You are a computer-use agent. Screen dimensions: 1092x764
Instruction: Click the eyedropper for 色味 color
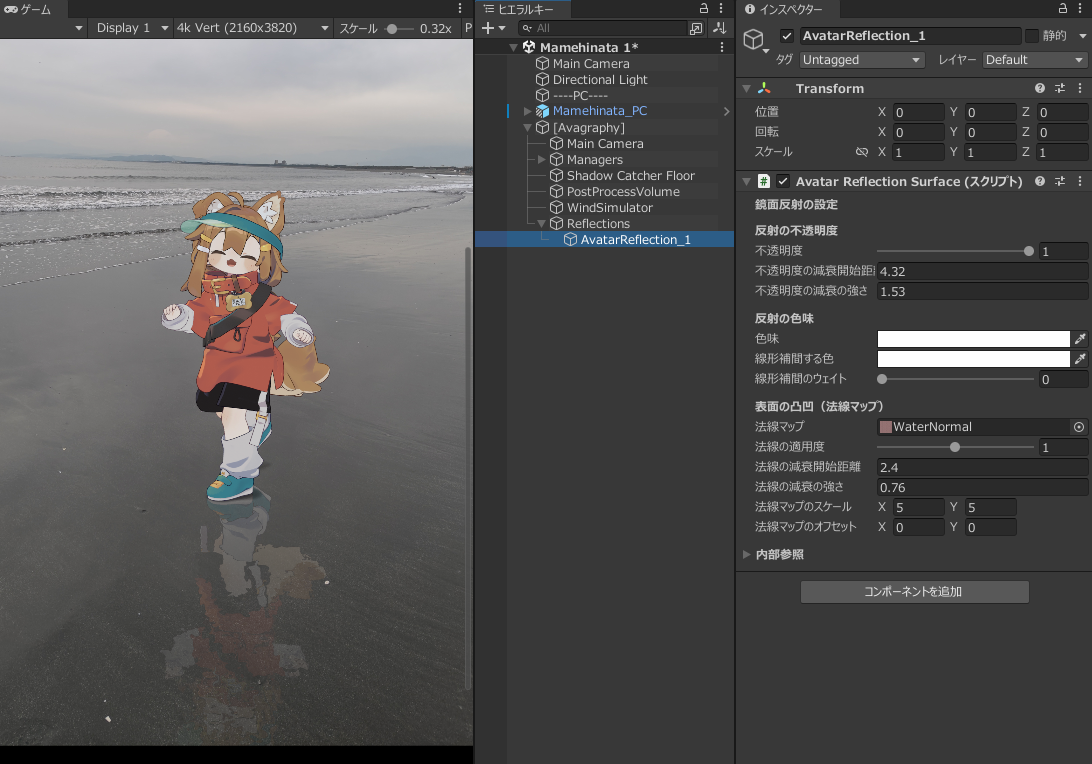[1080, 338]
